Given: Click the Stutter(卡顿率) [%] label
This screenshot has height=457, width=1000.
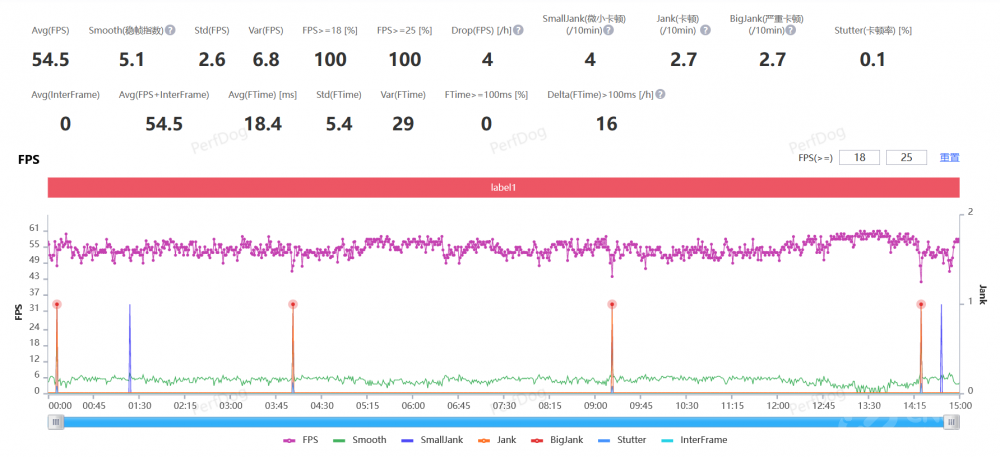Looking at the screenshot, I should (x=873, y=31).
